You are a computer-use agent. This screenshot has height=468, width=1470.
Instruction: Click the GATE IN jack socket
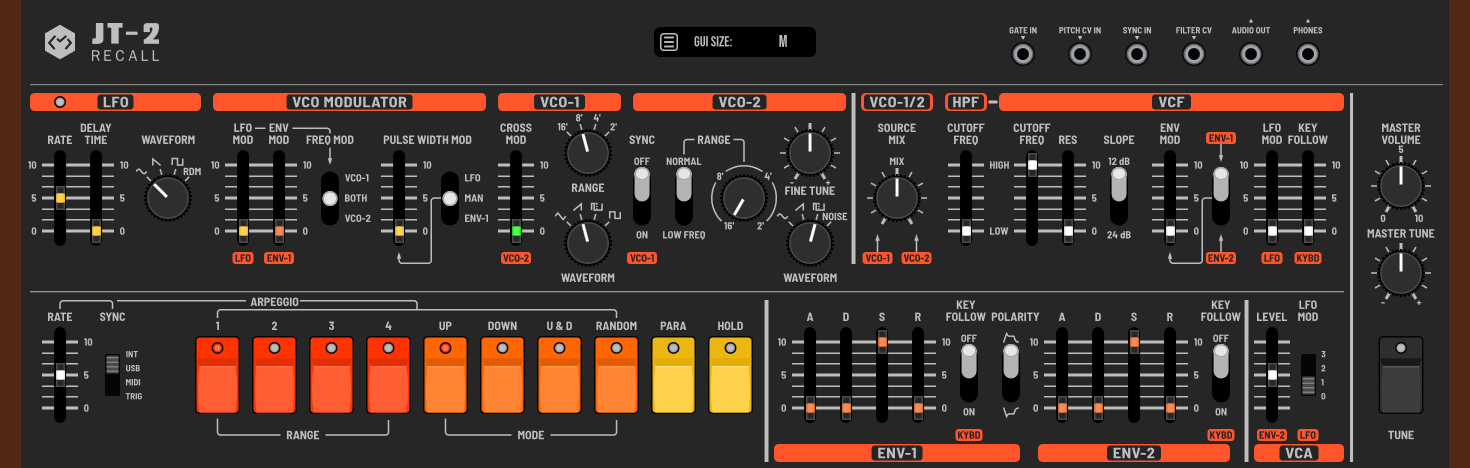pos(1022,54)
